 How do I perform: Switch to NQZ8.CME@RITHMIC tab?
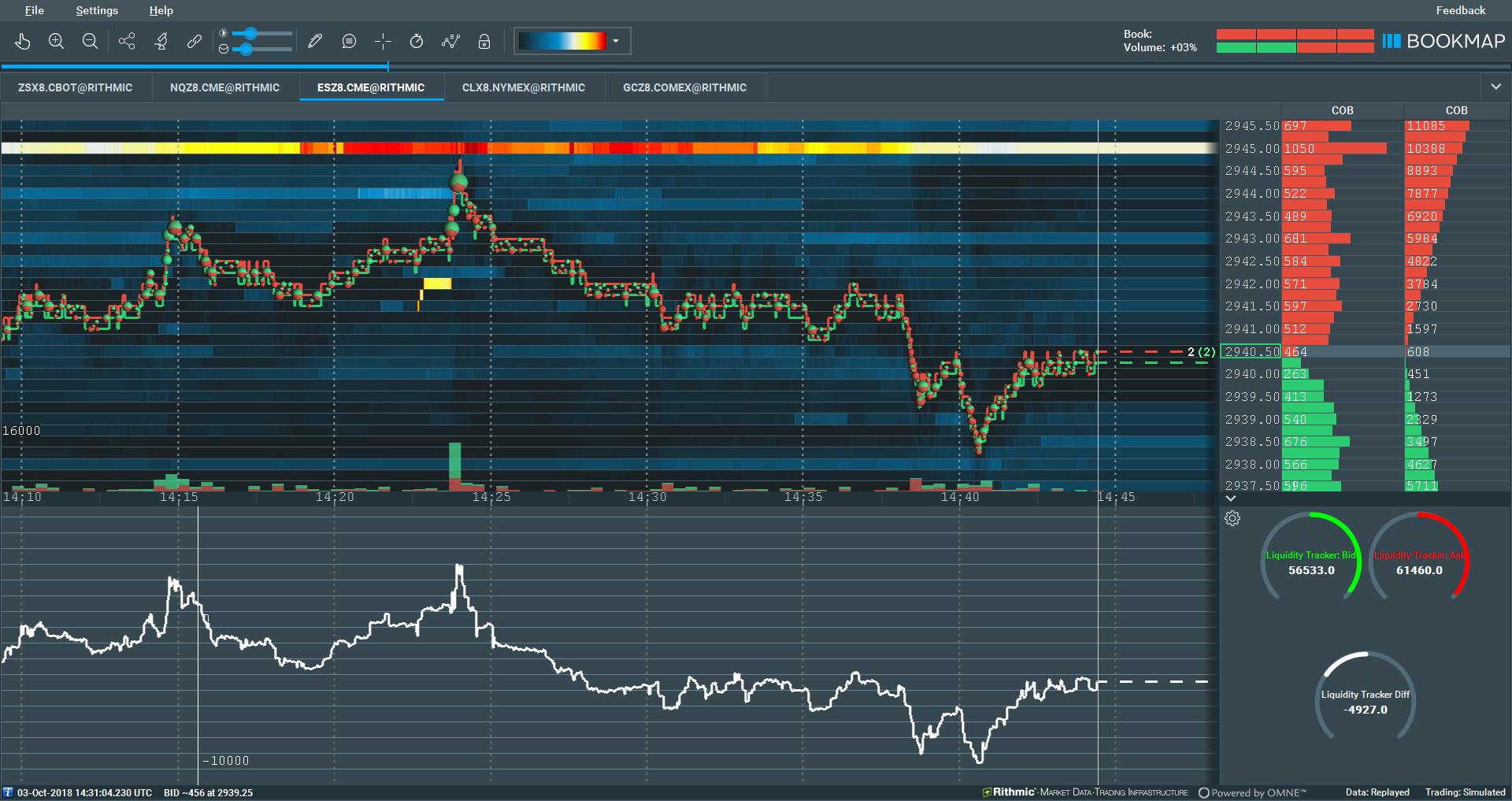pyautogui.click(x=224, y=87)
